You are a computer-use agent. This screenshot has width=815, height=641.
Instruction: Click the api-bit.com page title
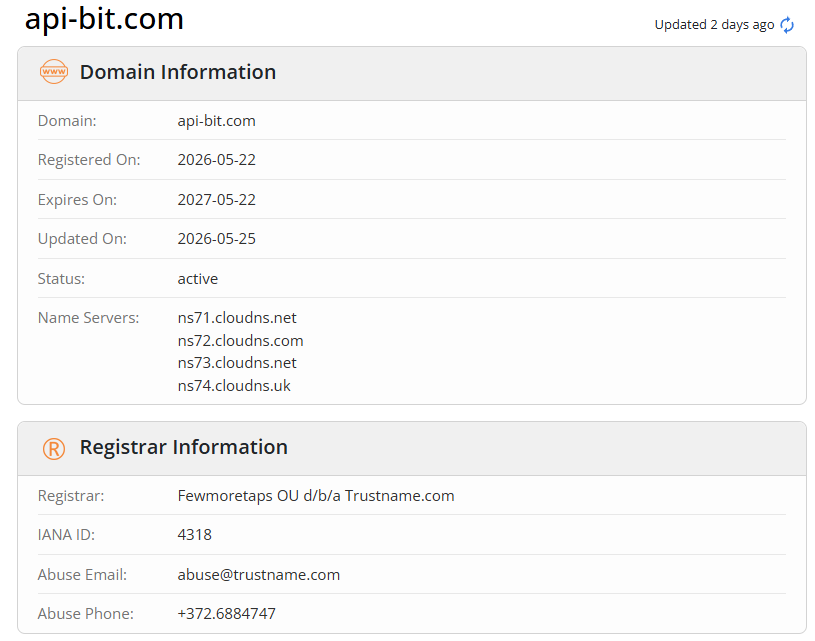click(104, 19)
